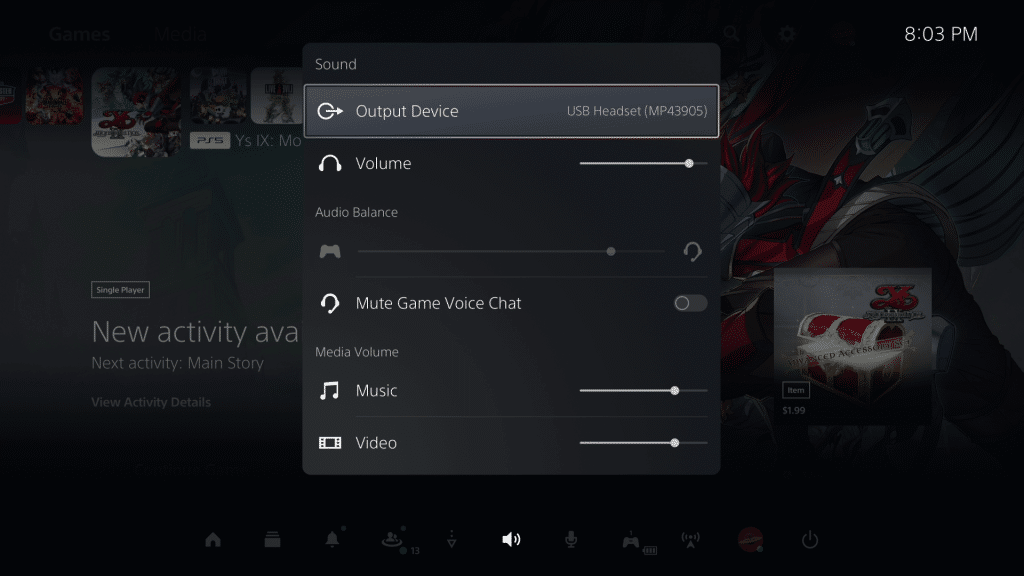Click the USB Headset (MP43905) value

coord(637,111)
